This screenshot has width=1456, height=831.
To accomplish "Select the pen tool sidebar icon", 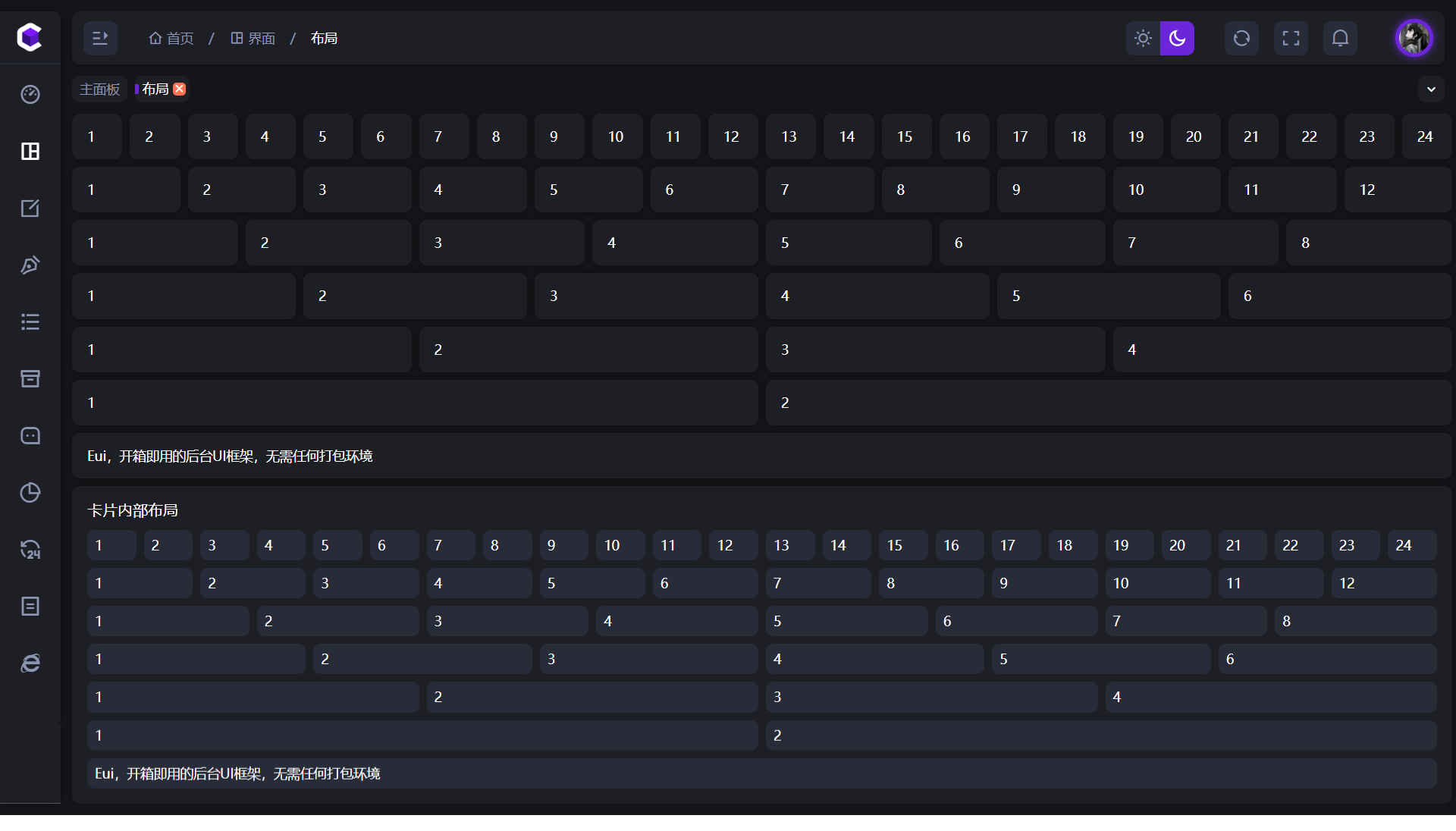I will click(30, 265).
